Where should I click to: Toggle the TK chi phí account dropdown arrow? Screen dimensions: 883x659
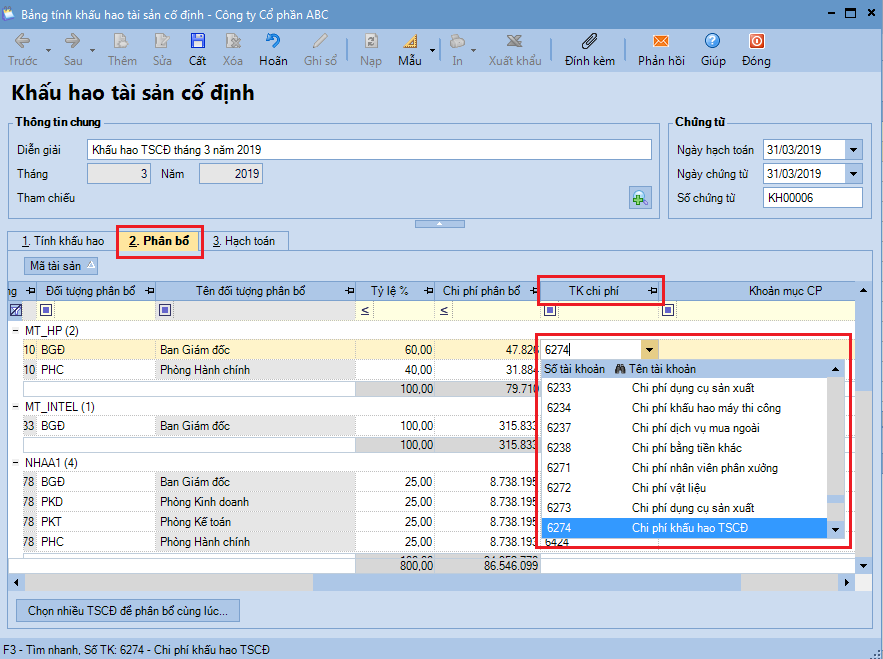(x=649, y=350)
